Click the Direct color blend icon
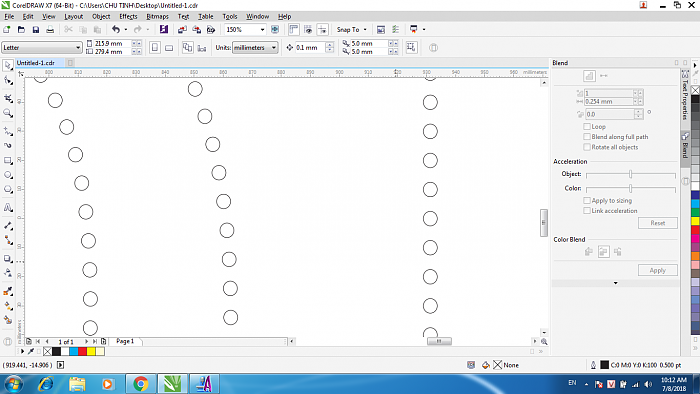 tap(588, 252)
